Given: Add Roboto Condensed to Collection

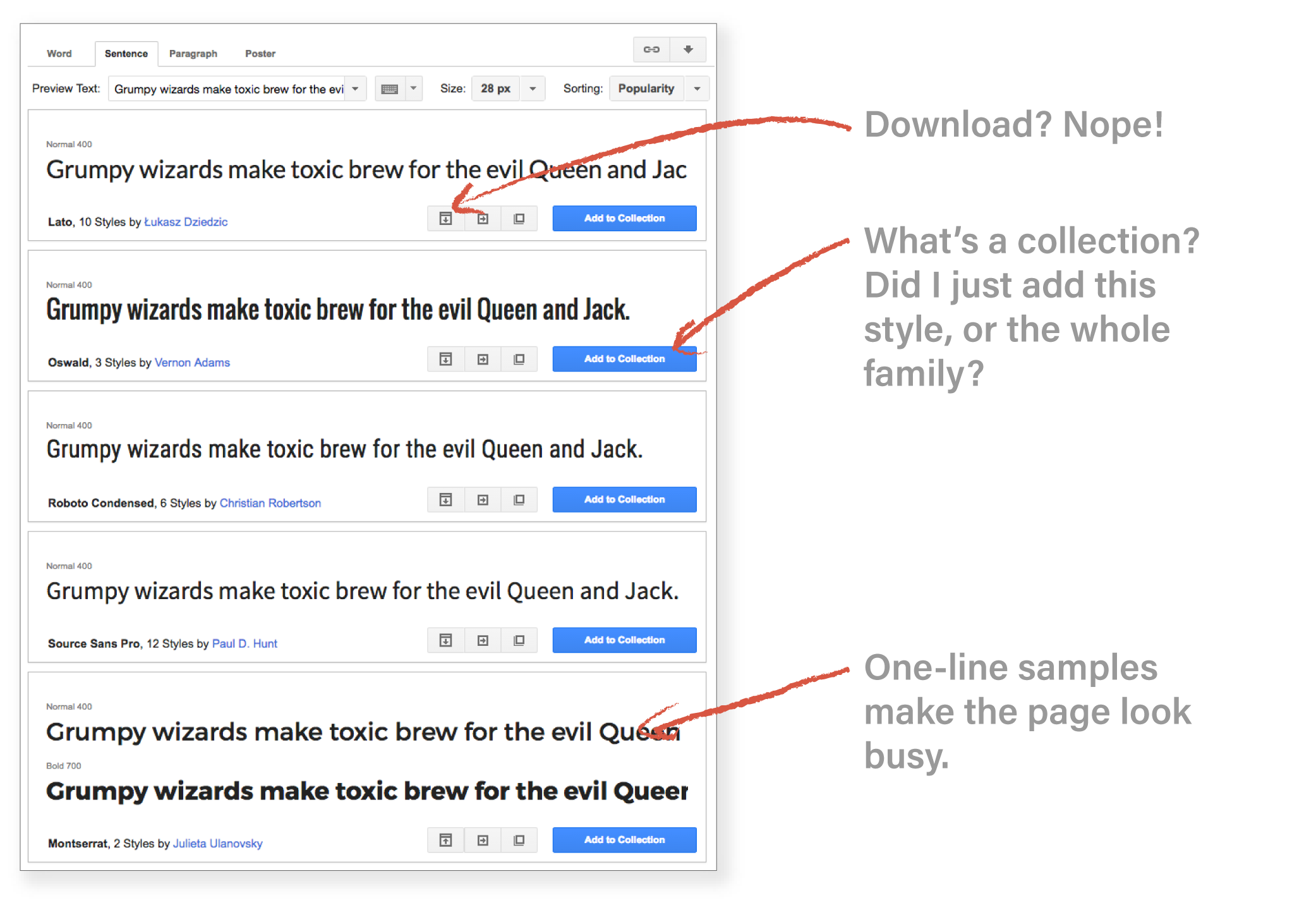Looking at the screenshot, I should coord(624,500).
